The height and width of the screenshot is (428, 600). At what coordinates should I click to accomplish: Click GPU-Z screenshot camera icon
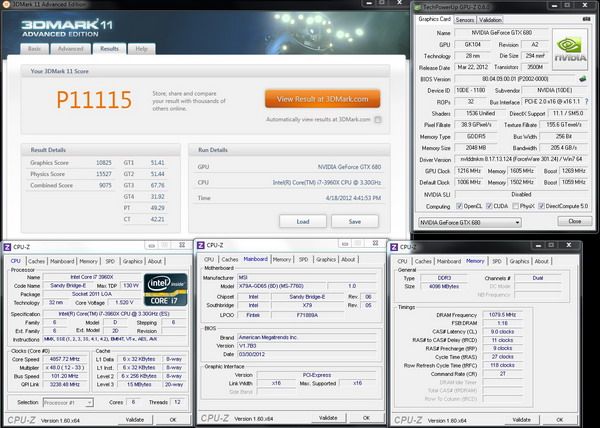[586, 19]
